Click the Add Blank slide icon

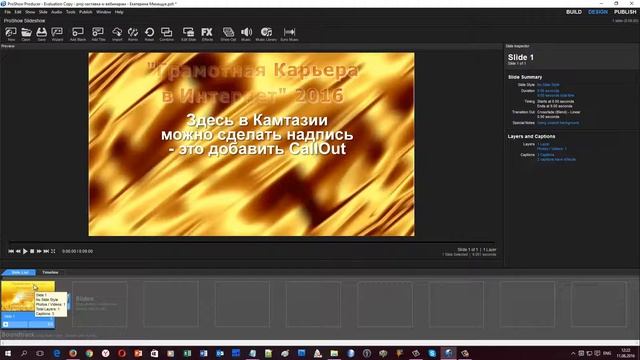[x=78, y=33]
